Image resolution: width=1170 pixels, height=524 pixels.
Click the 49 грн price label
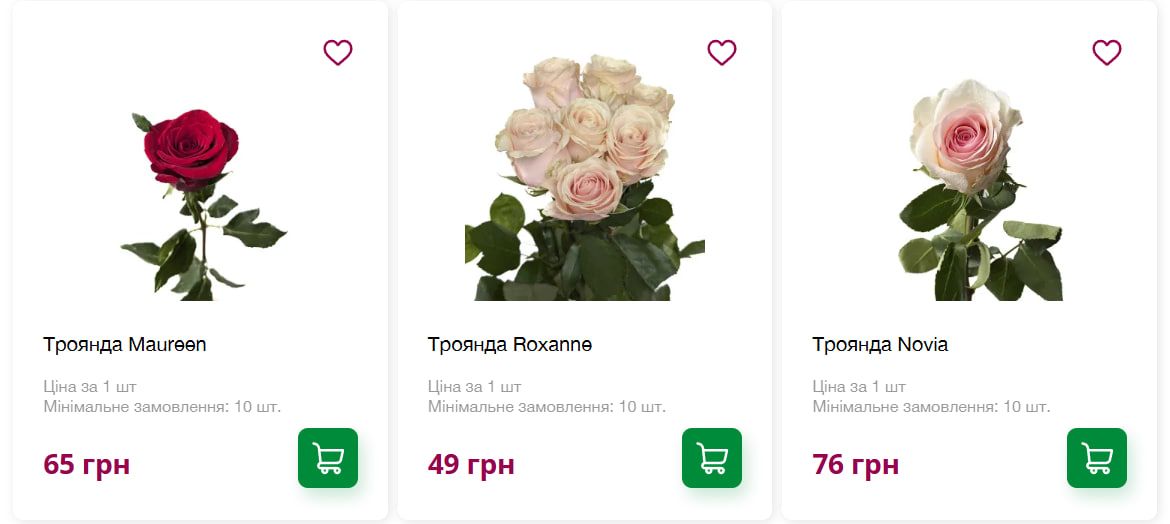click(x=471, y=465)
